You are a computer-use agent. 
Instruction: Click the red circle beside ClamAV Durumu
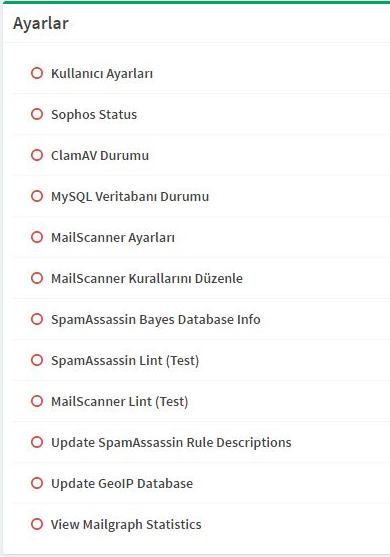point(37,155)
